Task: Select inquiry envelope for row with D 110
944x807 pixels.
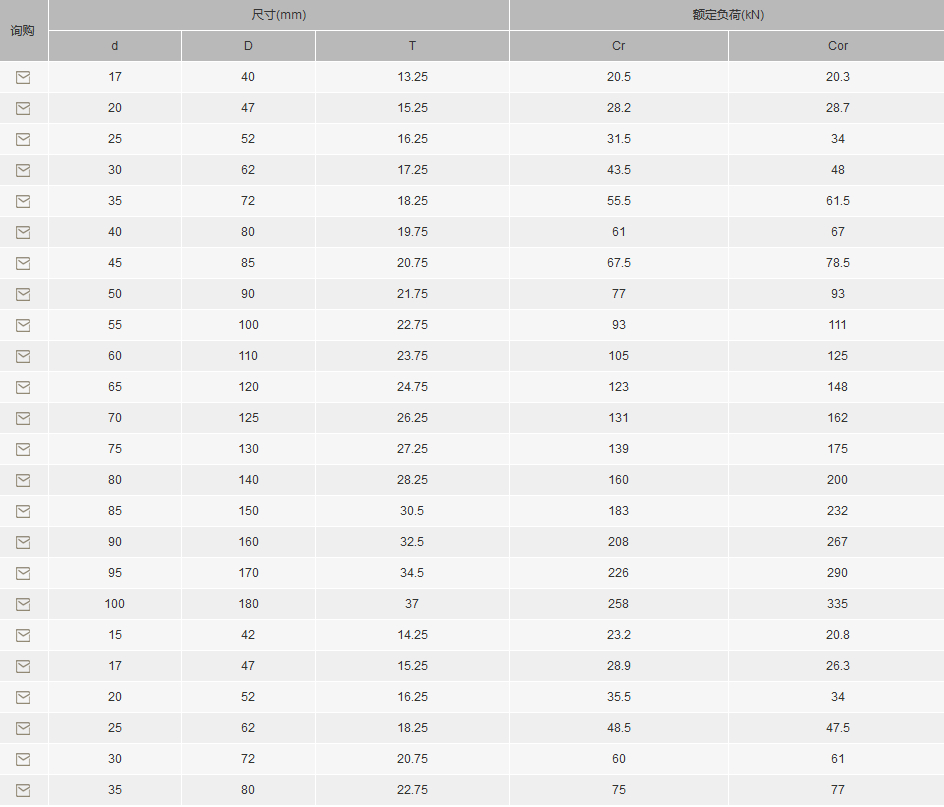Action: click(23, 357)
